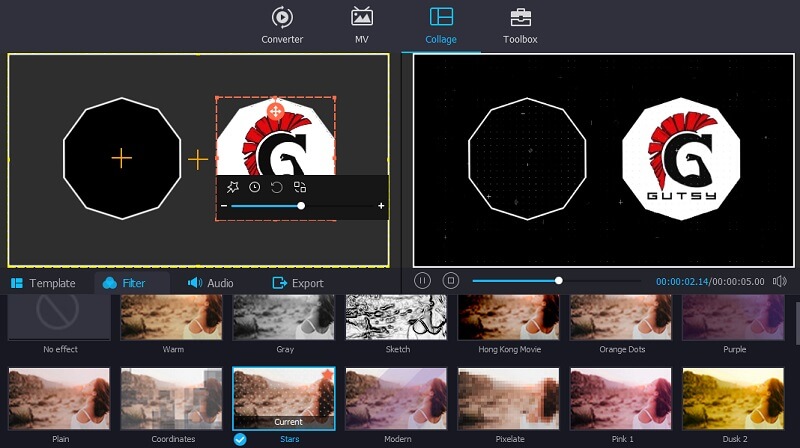Add media to the empty left cell

click(121, 158)
